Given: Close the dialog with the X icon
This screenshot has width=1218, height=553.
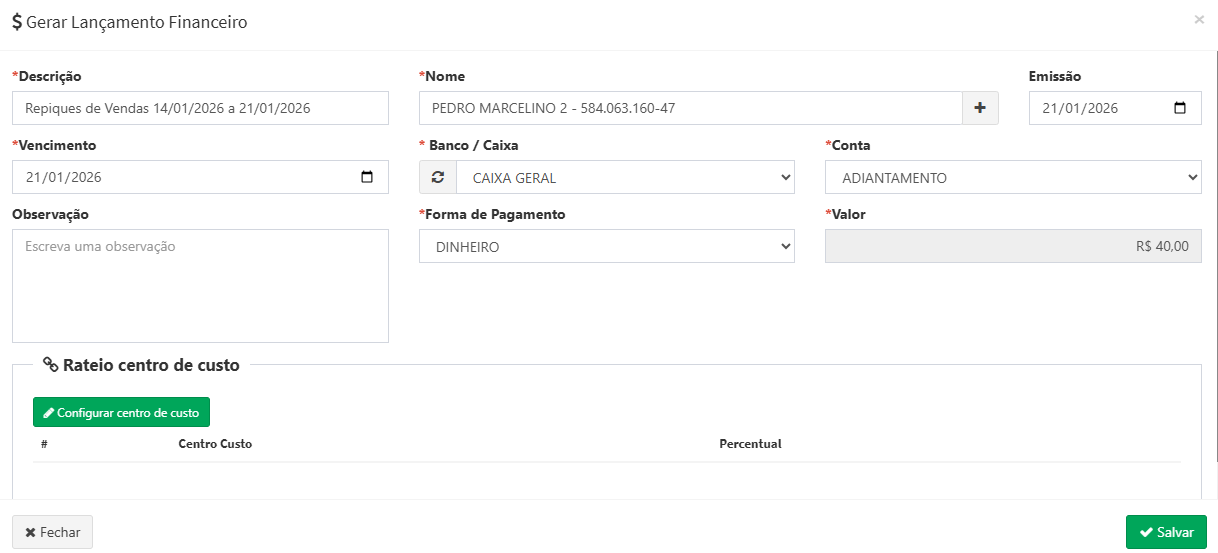Looking at the screenshot, I should coord(1199,19).
